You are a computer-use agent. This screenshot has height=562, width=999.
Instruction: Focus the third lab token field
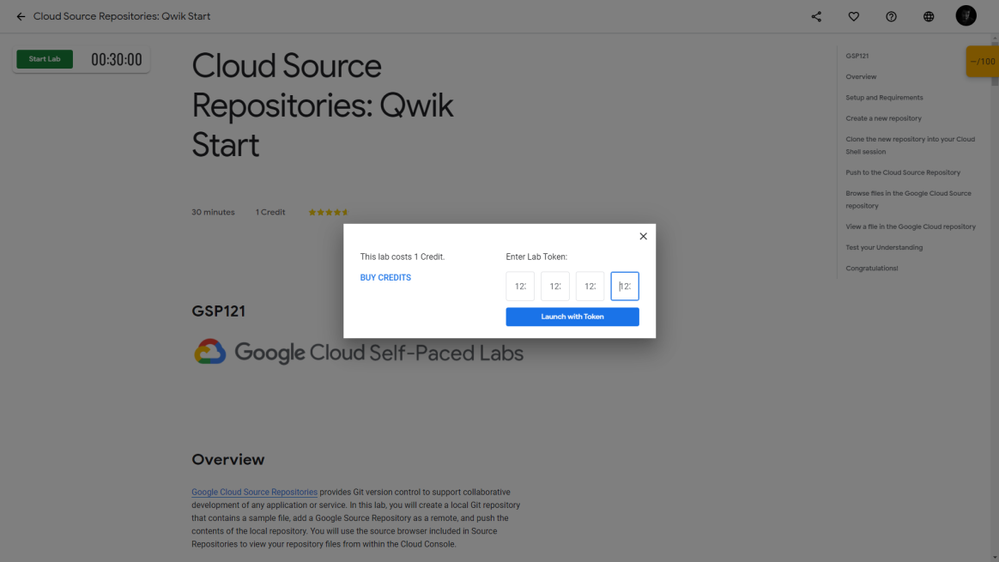click(x=590, y=286)
